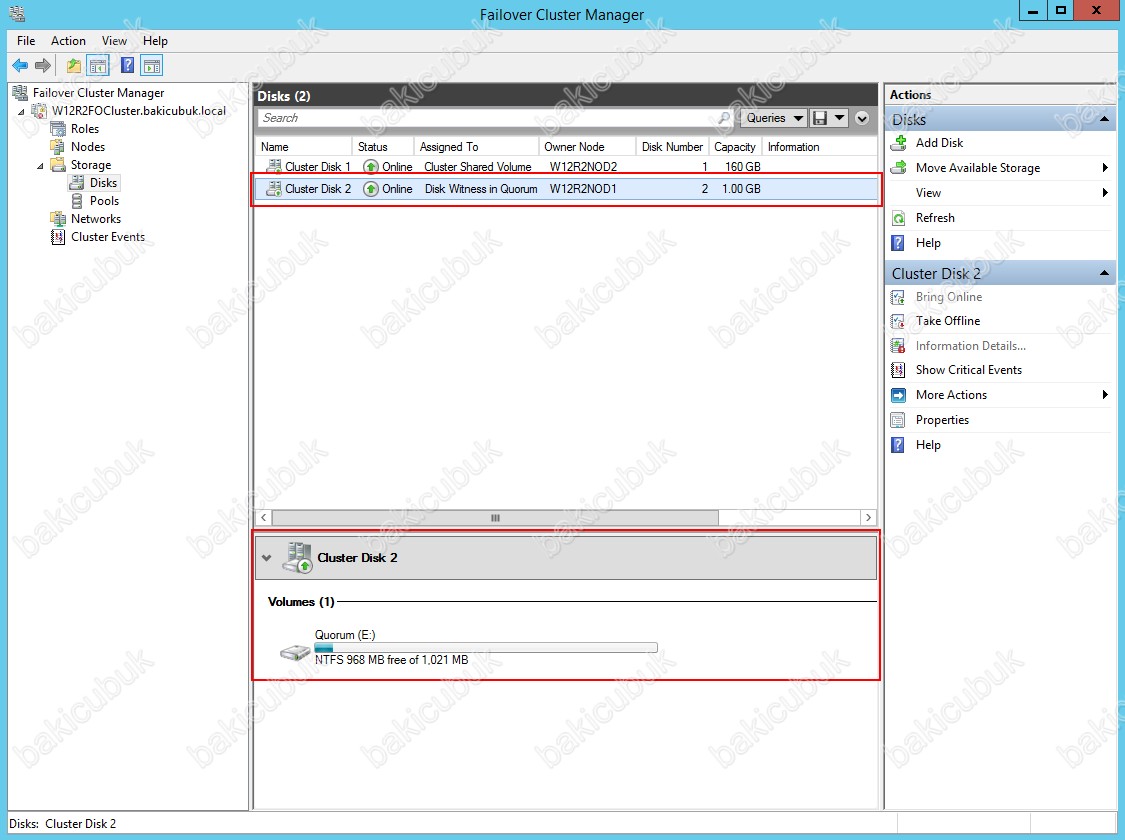
Task: Click the Up One Level folder icon
Action: point(73,66)
